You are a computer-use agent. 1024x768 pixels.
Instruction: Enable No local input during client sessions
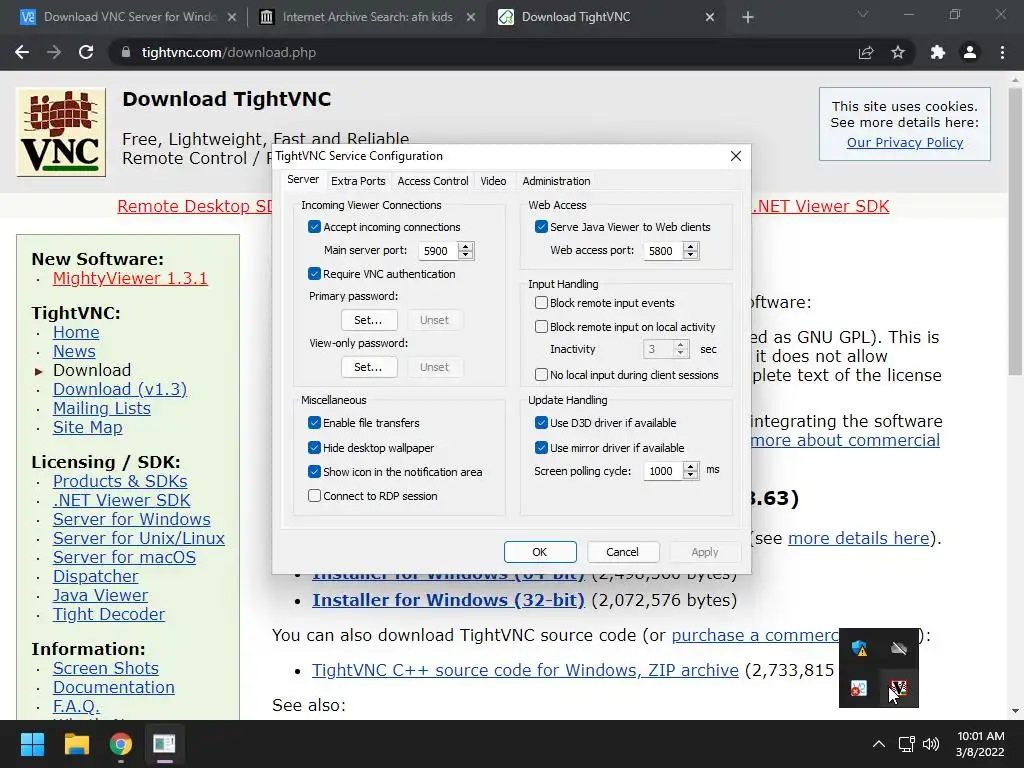pyautogui.click(x=541, y=375)
